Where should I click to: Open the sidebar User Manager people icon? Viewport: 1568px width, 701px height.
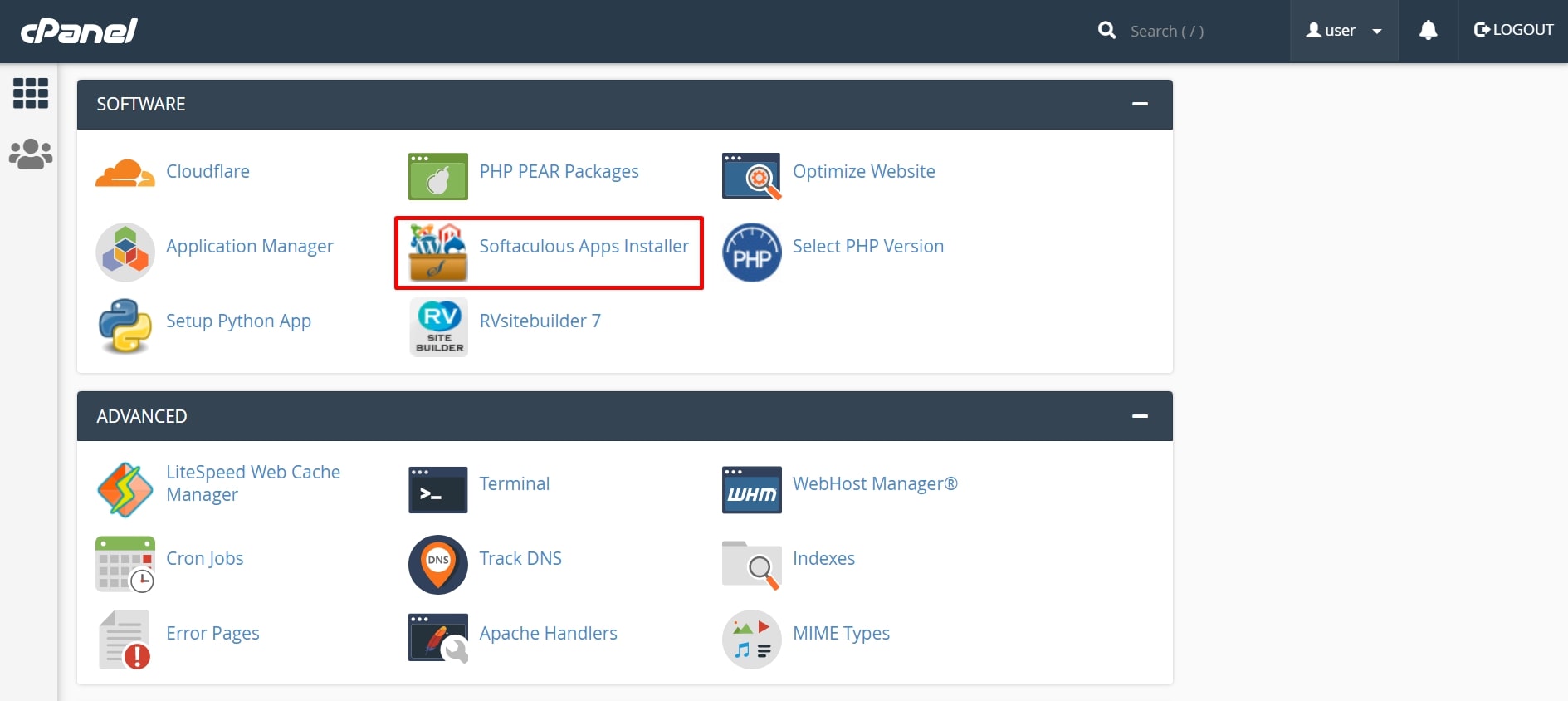[31, 154]
